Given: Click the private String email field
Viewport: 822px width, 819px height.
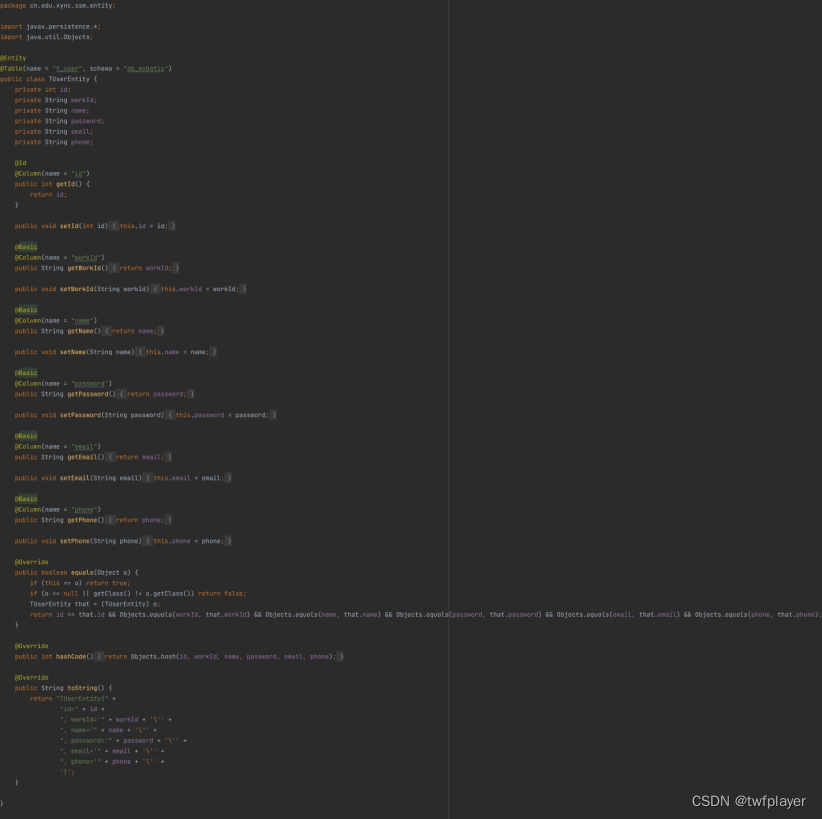Looking at the screenshot, I should click(x=54, y=132).
